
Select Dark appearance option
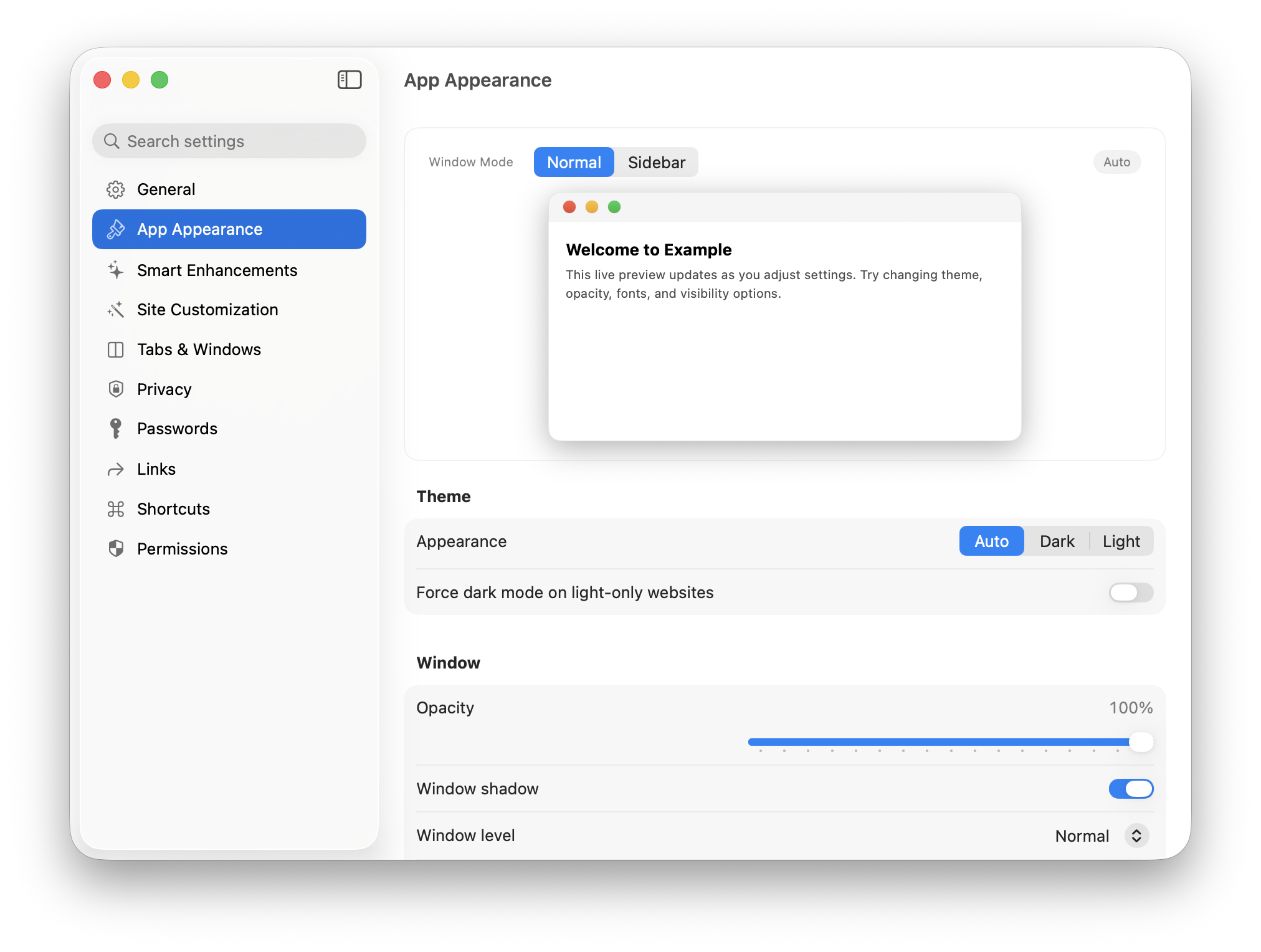(x=1057, y=541)
